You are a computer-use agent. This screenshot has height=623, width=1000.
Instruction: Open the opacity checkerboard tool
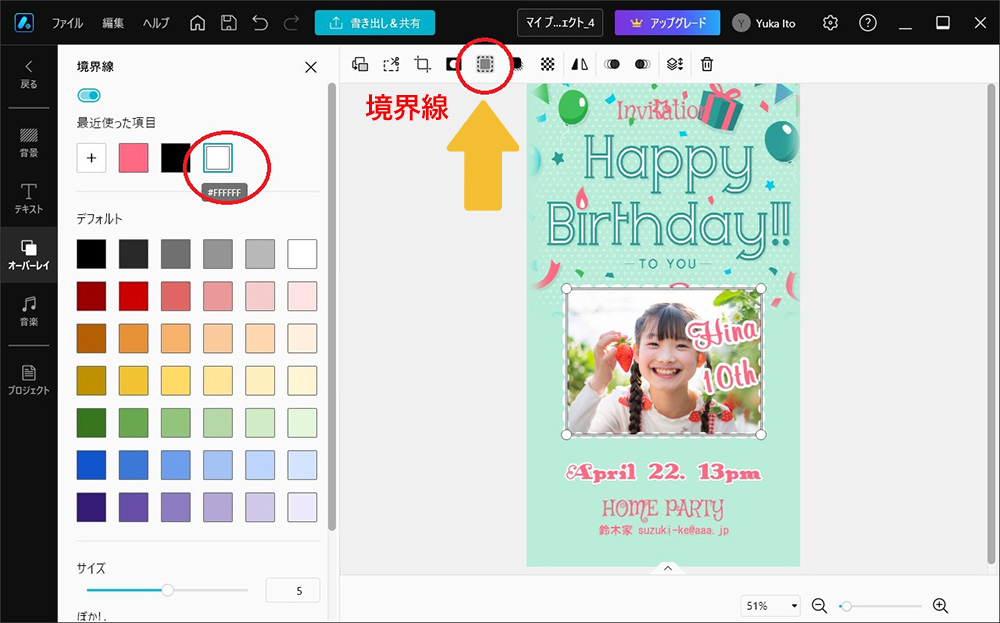click(x=548, y=64)
